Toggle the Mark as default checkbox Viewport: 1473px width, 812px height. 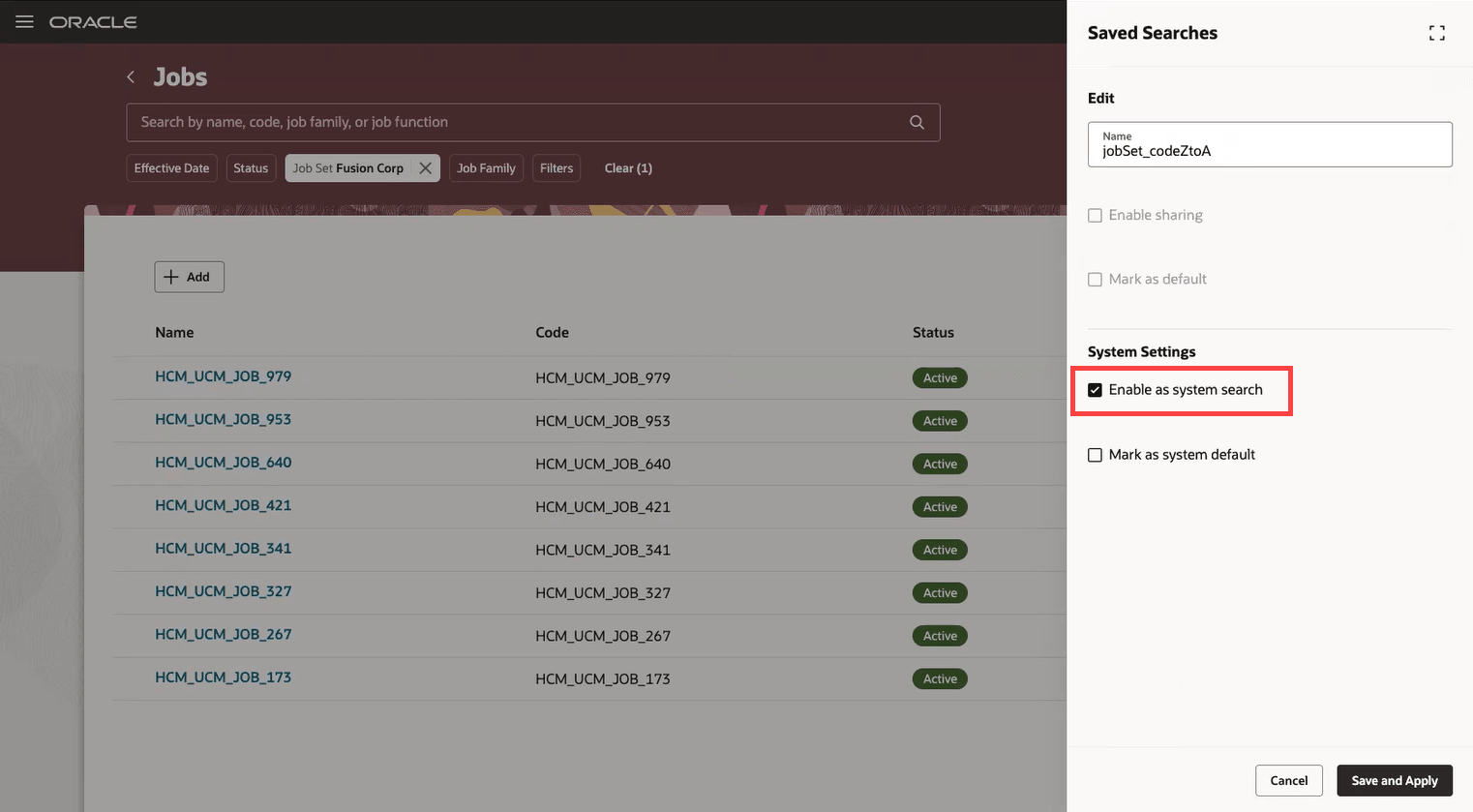[x=1095, y=279]
